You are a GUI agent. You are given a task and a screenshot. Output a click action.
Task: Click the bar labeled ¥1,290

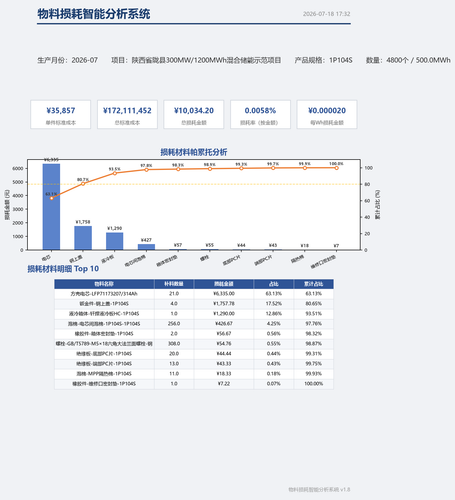click(x=115, y=241)
